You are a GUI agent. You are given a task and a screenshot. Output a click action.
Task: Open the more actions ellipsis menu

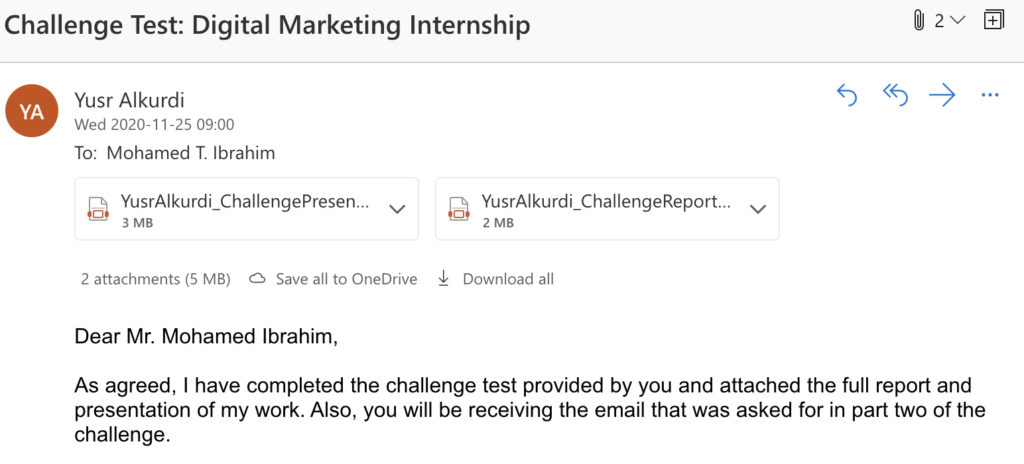pos(990,95)
